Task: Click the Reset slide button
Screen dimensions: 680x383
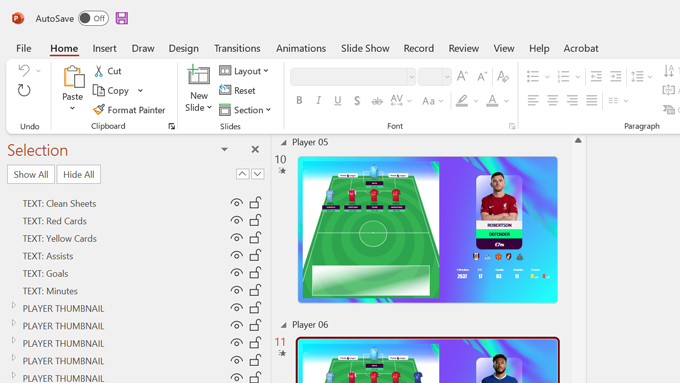Action: 237,90
